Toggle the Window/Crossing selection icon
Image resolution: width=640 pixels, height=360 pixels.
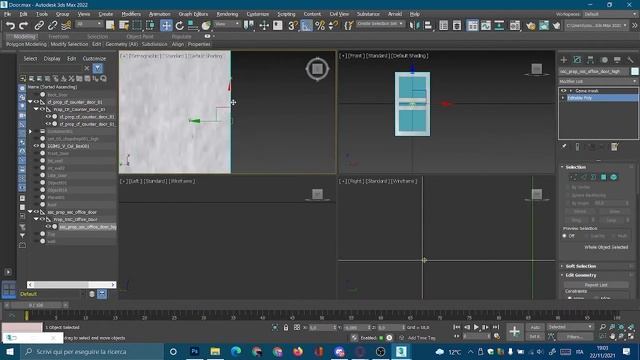tap(151, 26)
